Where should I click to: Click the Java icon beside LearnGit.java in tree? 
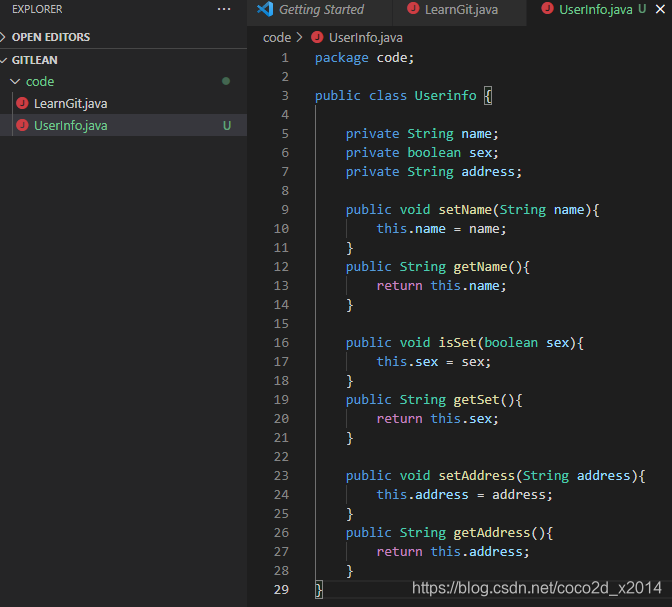pos(22,103)
